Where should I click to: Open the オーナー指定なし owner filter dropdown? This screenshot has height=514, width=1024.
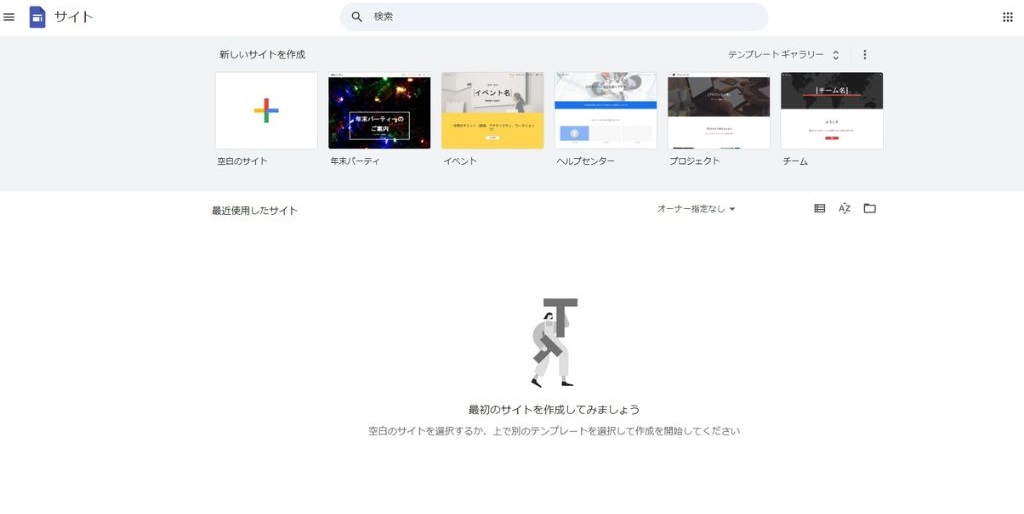696,209
